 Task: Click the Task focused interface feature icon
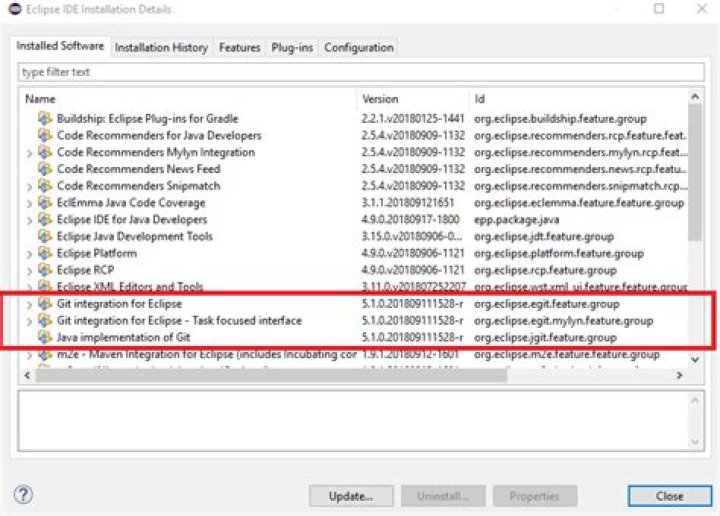pos(45,320)
